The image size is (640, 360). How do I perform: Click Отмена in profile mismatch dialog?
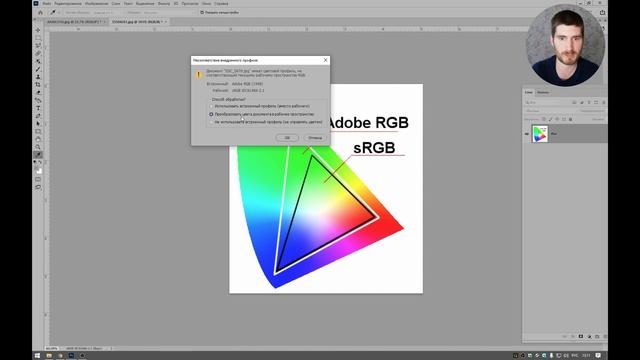point(315,138)
